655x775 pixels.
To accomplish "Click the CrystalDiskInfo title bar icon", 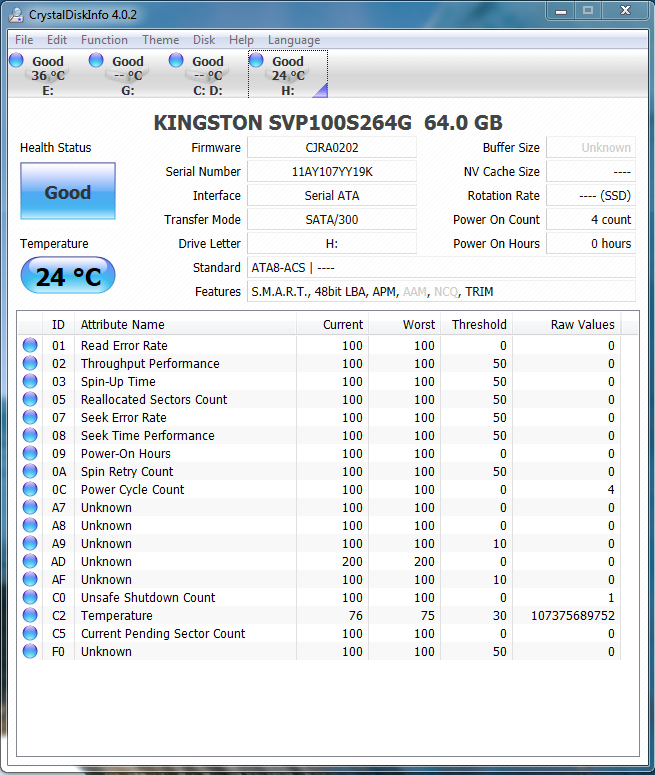I will (16, 15).
